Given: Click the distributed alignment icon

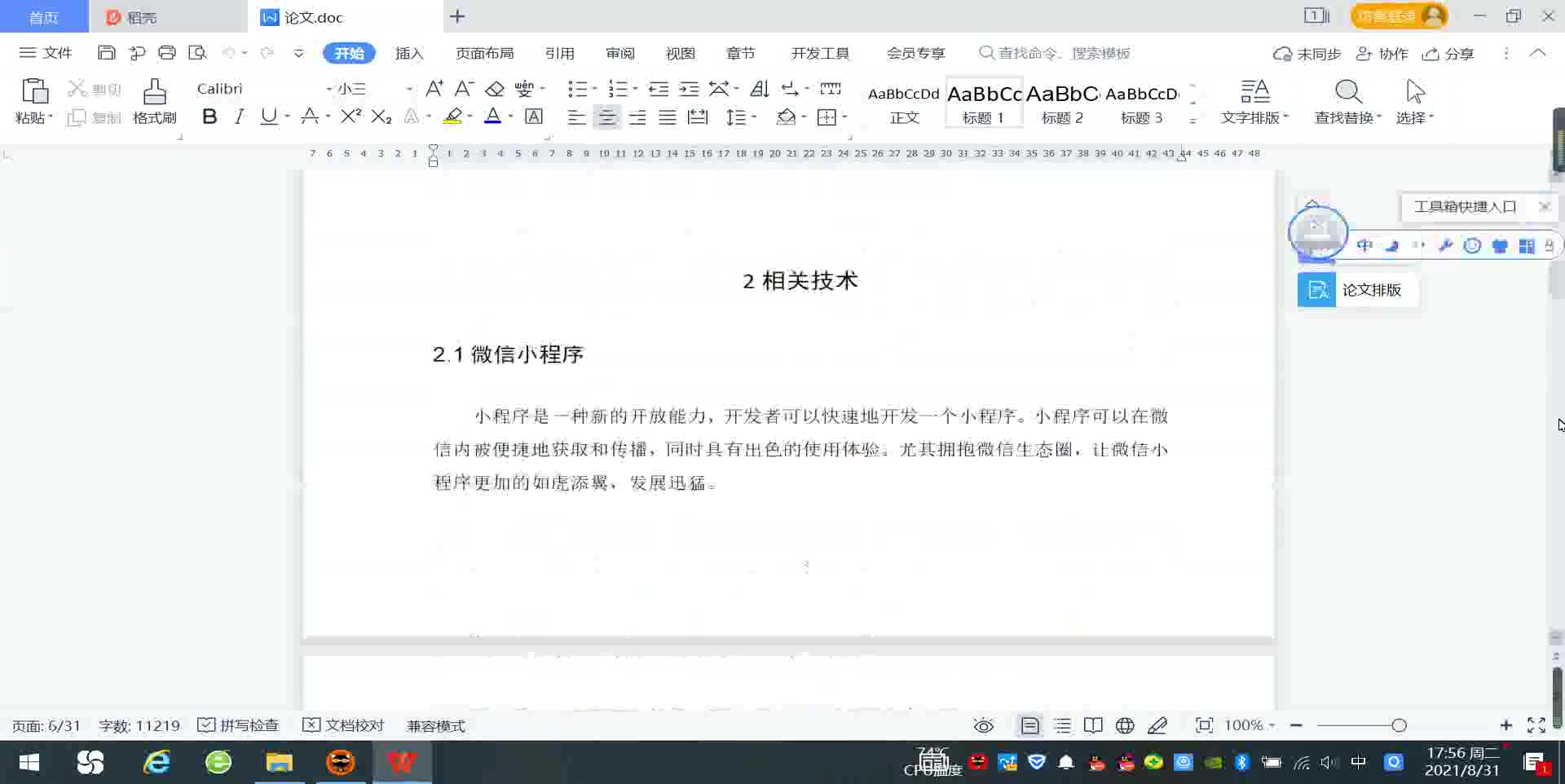Looking at the screenshot, I should 698,117.
